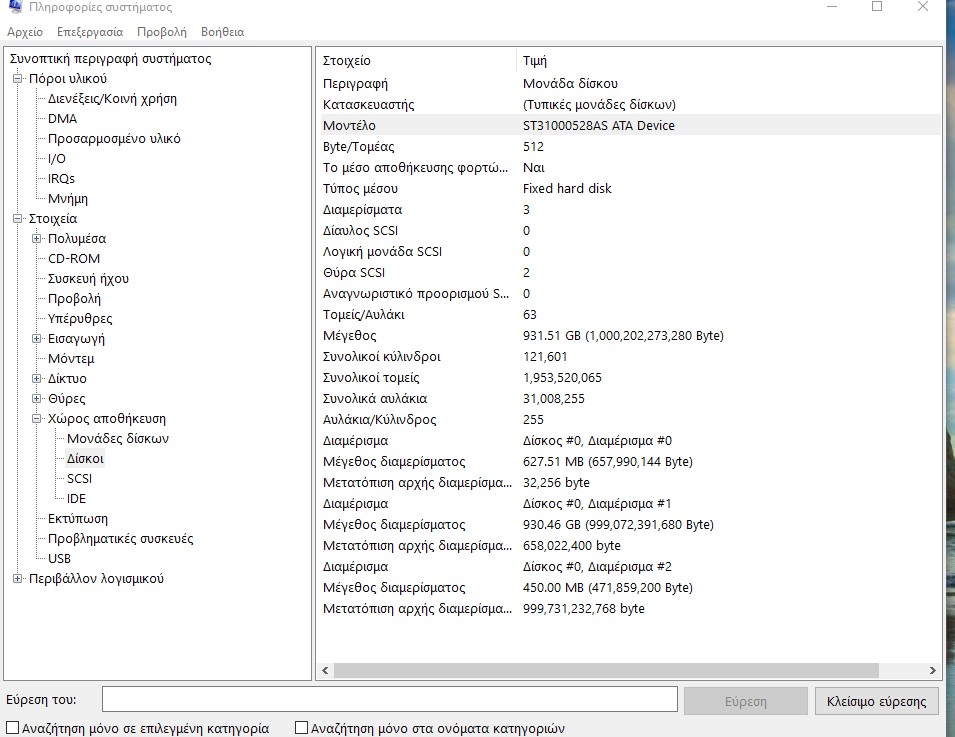Click the System Information title bar icon
This screenshot has height=737, width=955.
tap(15, 7)
